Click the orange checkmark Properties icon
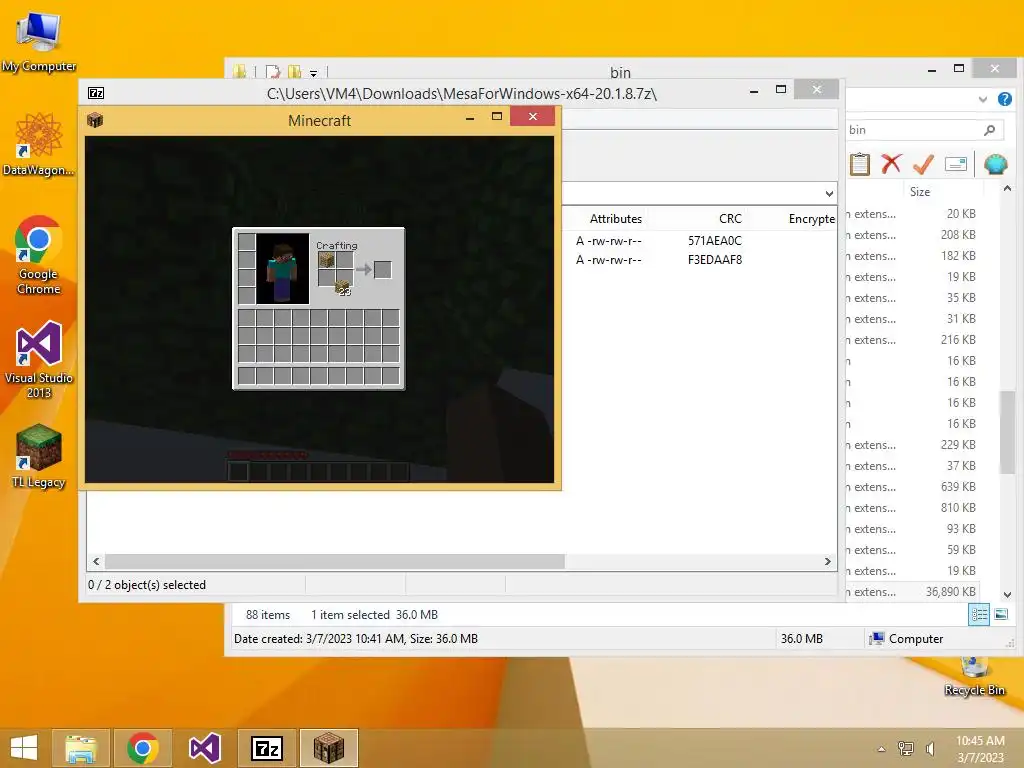The width and height of the screenshot is (1024, 768). point(923,164)
